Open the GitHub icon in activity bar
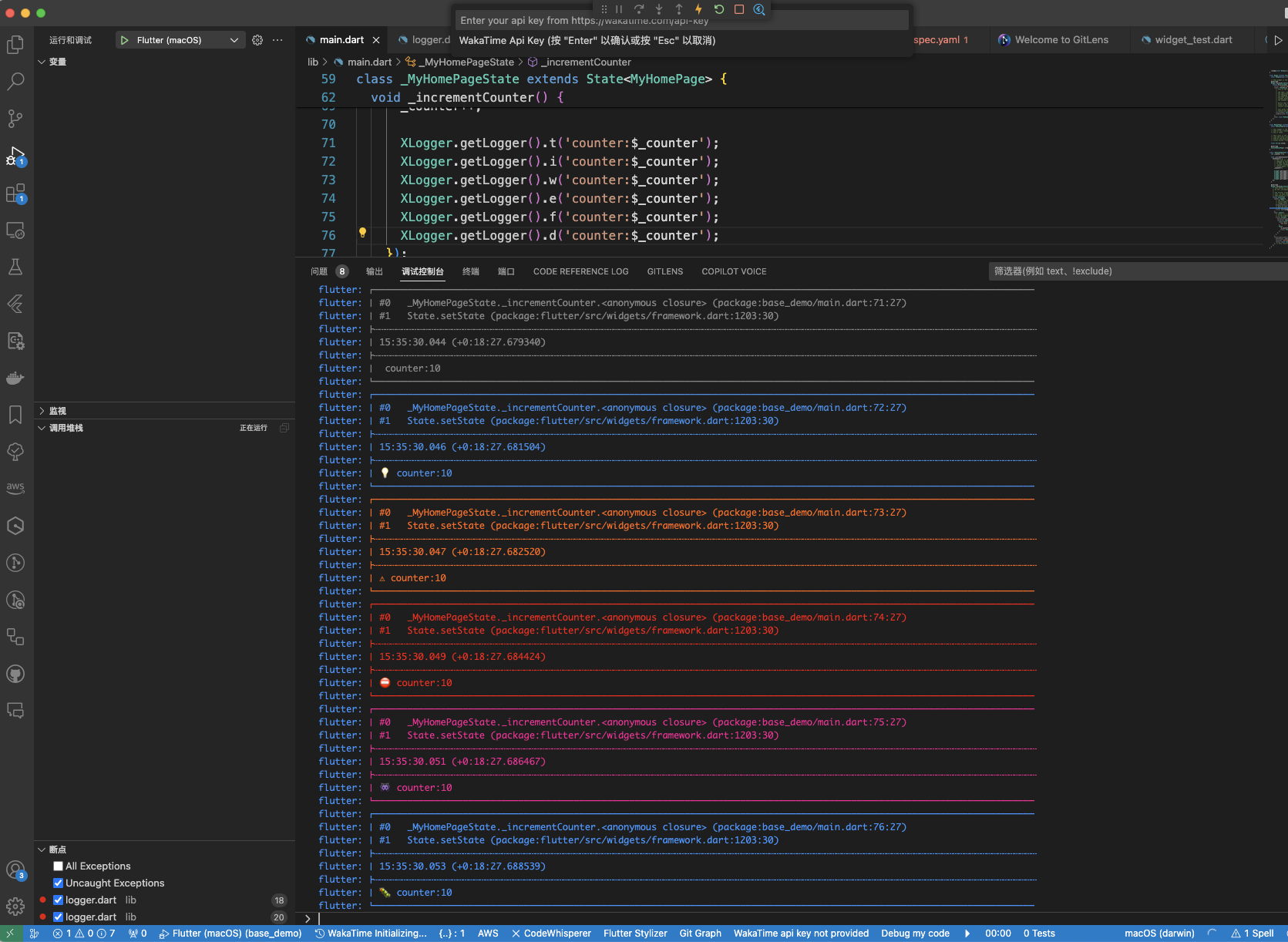Screen dimensions: 1288x942 click(15, 674)
